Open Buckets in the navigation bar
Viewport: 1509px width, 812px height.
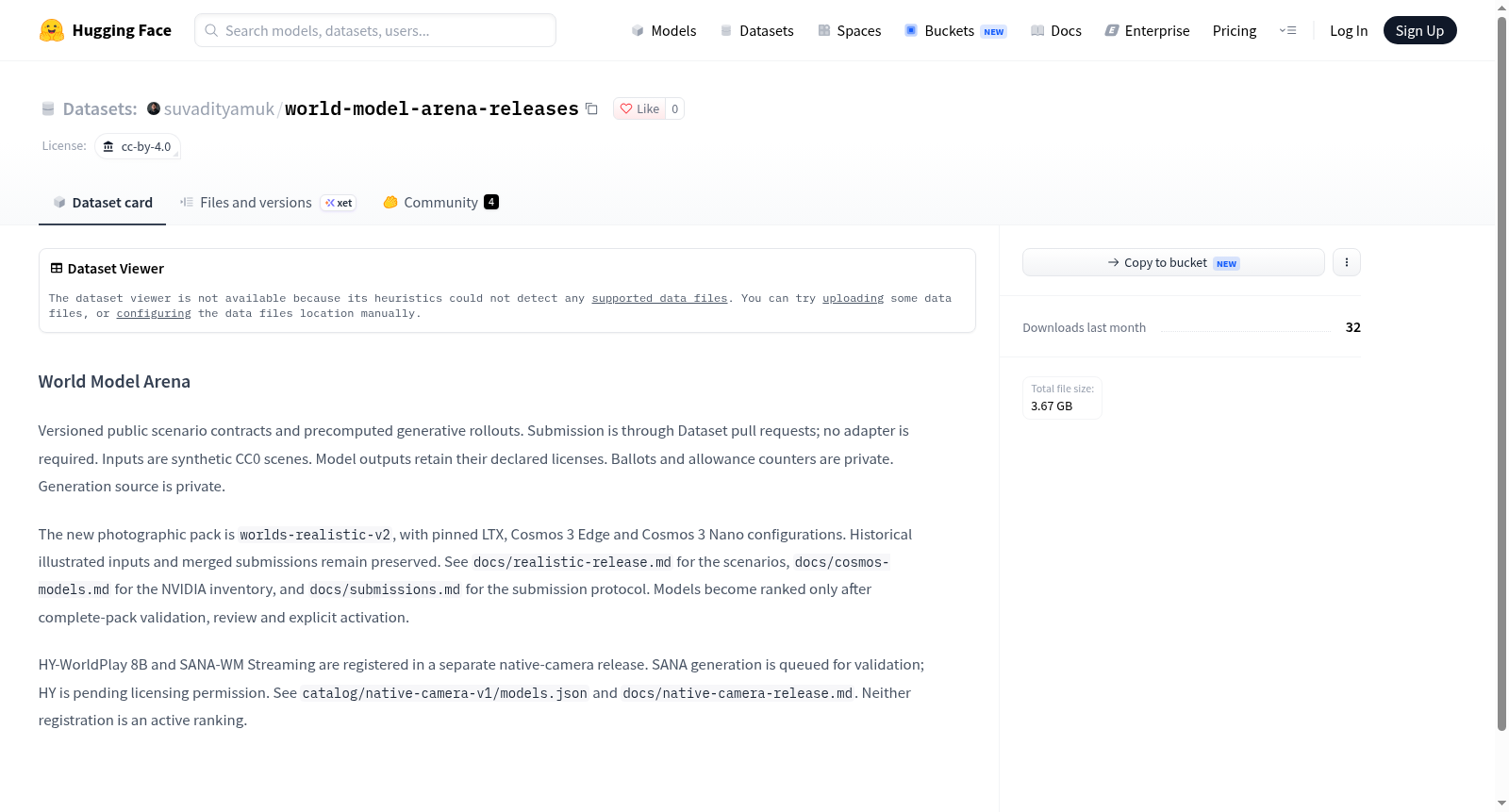pos(956,30)
